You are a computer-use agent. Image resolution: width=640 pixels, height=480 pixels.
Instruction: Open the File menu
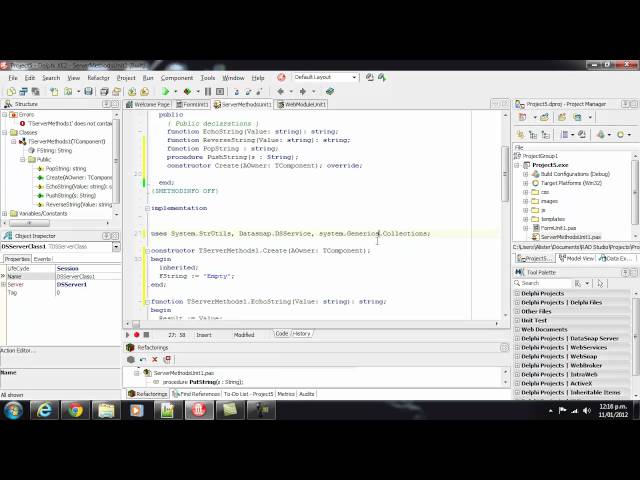(13, 78)
